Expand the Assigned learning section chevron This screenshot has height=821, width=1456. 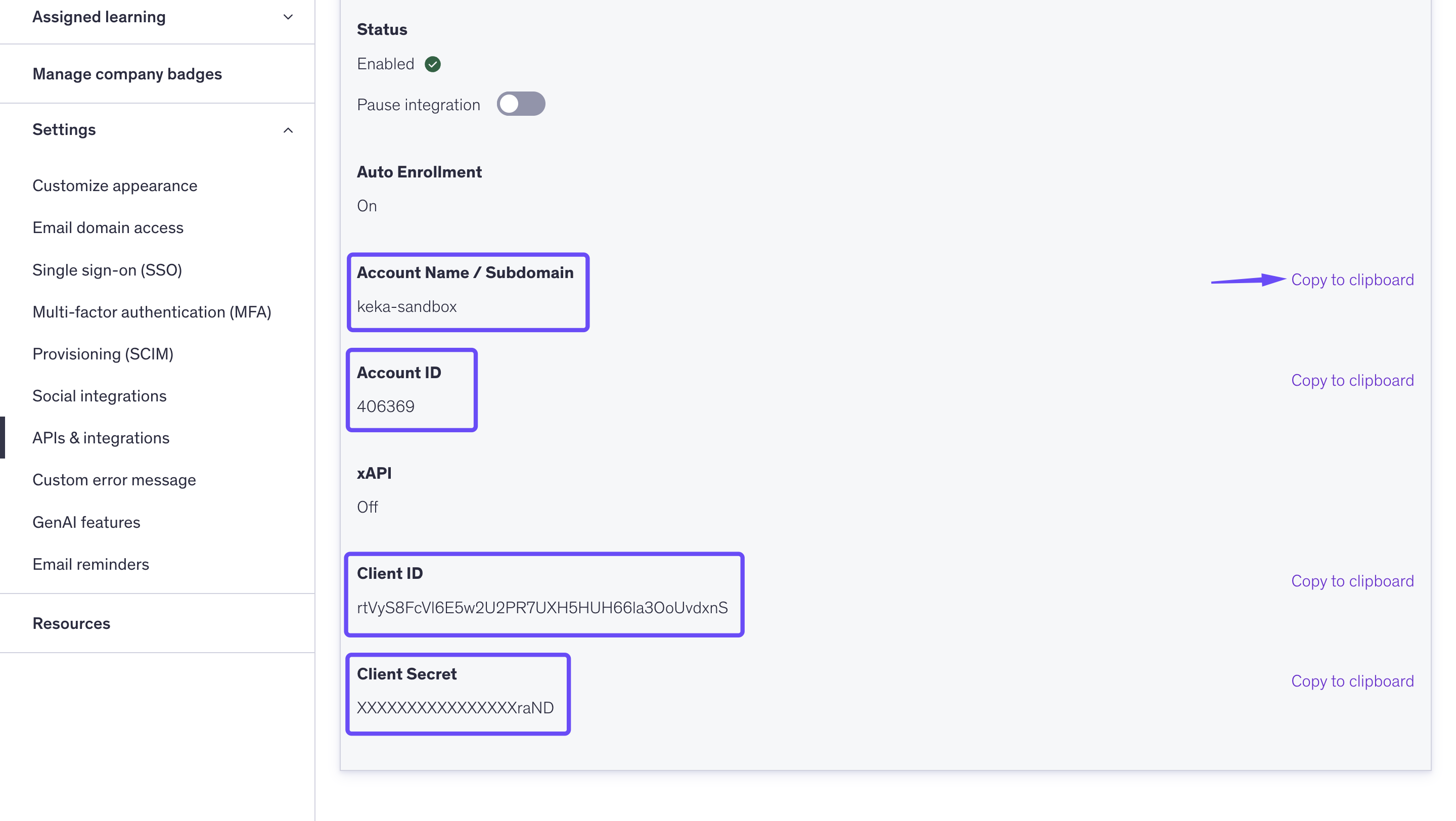288,17
